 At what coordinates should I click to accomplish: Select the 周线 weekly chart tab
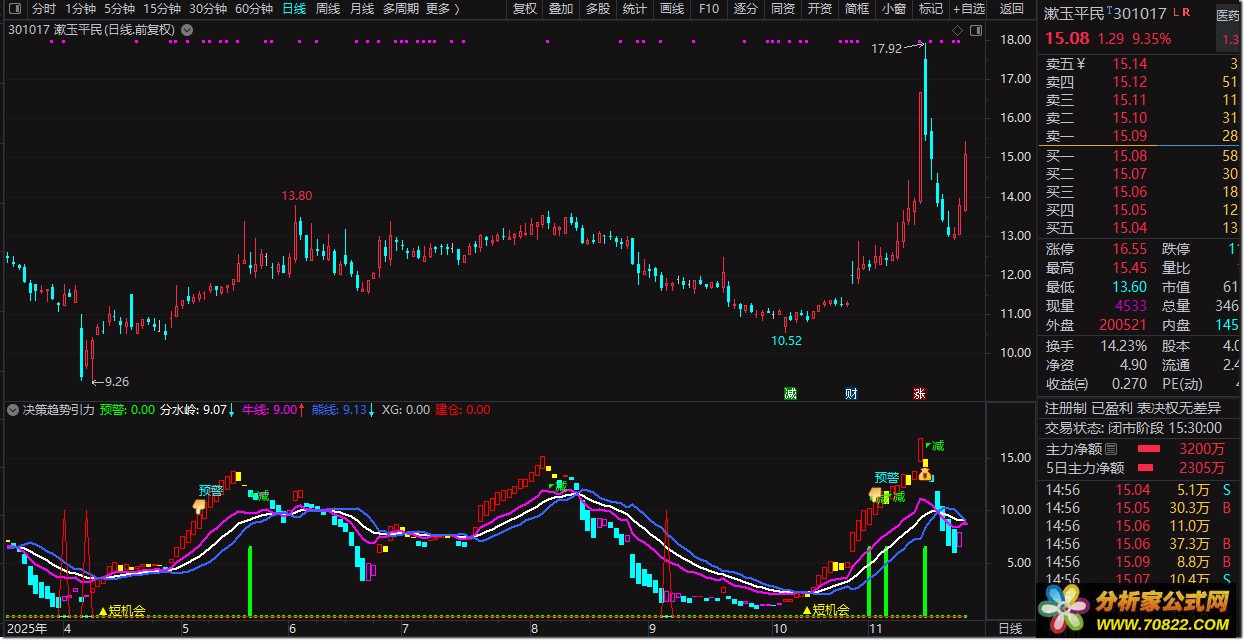tap(328, 8)
